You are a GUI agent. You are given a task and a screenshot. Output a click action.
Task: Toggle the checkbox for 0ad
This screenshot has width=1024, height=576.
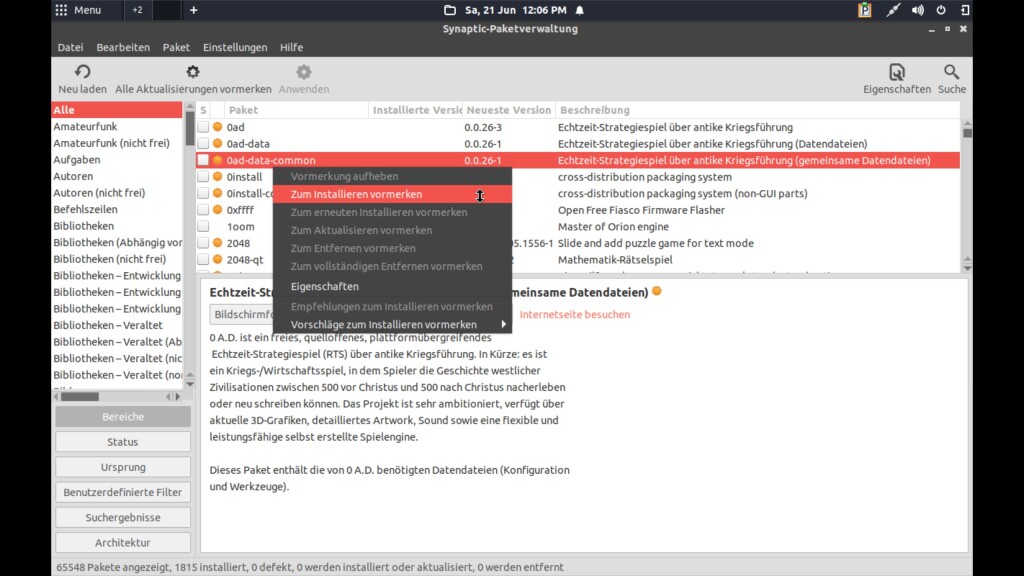point(203,127)
